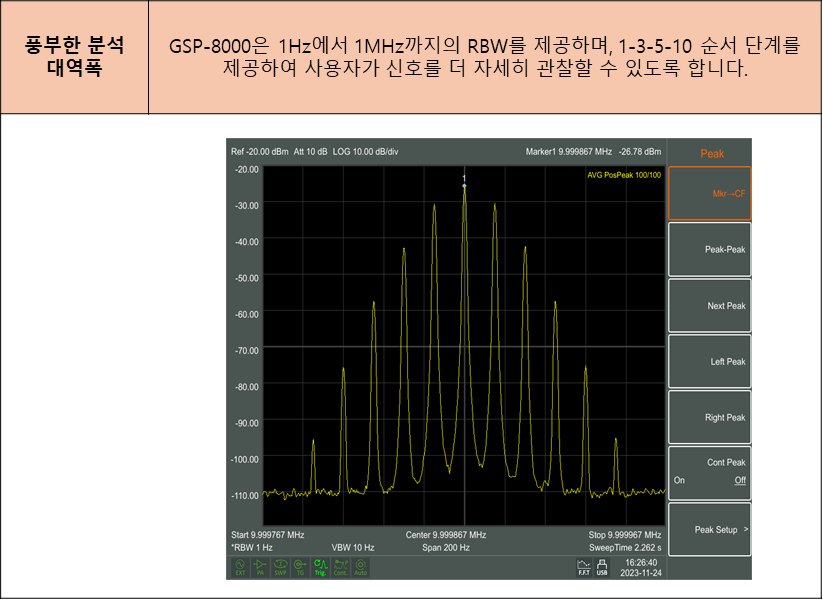Click the Span 200 Hz readout

click(x=446, y=548)
